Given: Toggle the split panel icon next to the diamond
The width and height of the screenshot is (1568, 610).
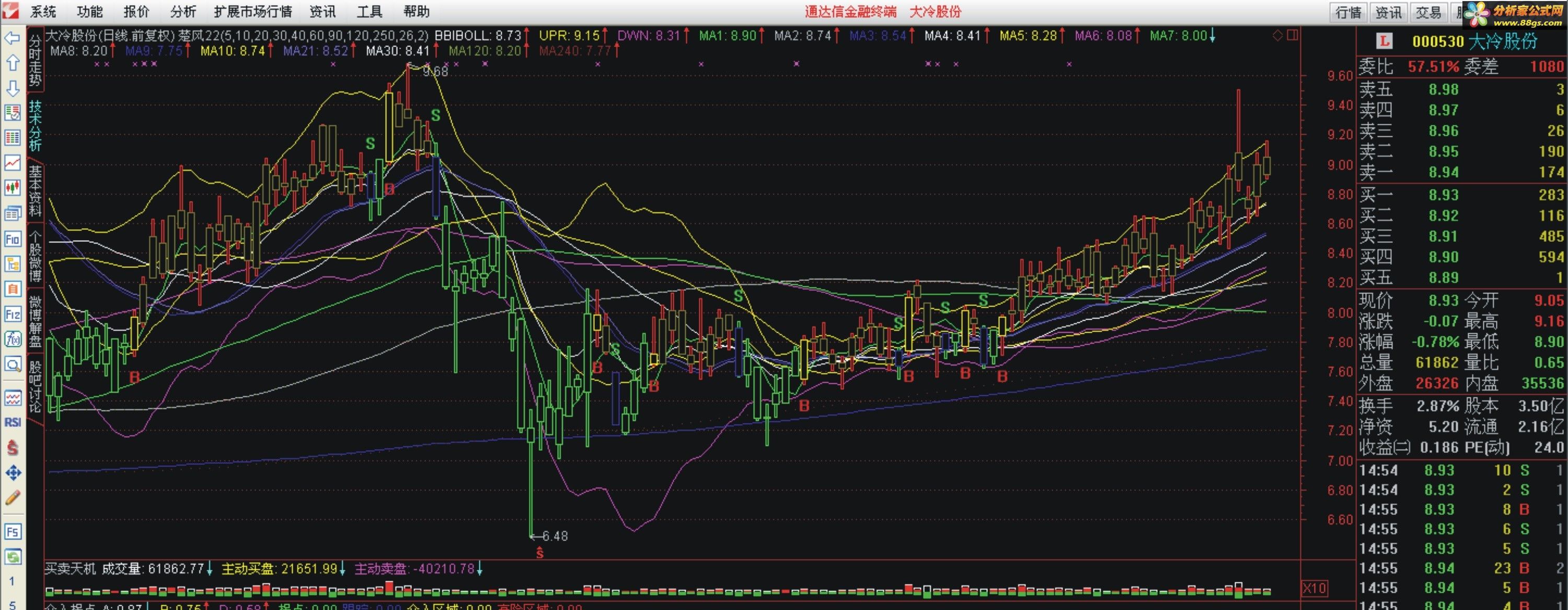Looking at the screenshot, I should (x=1292, y=36).
